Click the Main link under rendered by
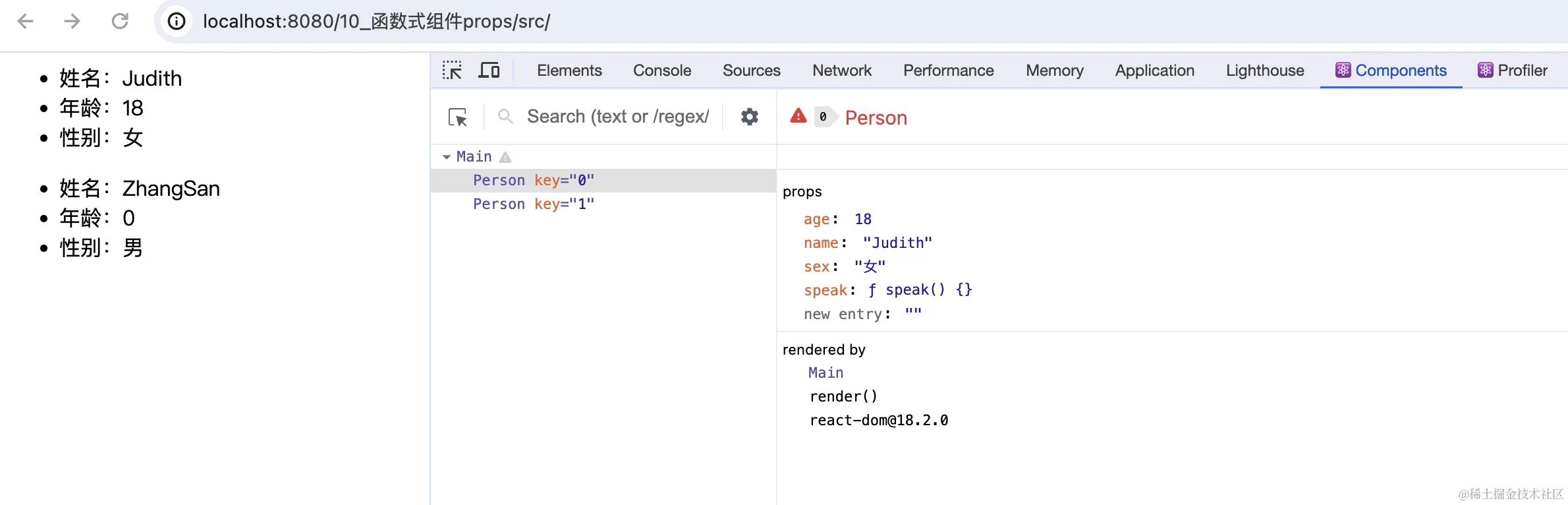Screen dimensions: 1568x505 (x=826, y=373)
